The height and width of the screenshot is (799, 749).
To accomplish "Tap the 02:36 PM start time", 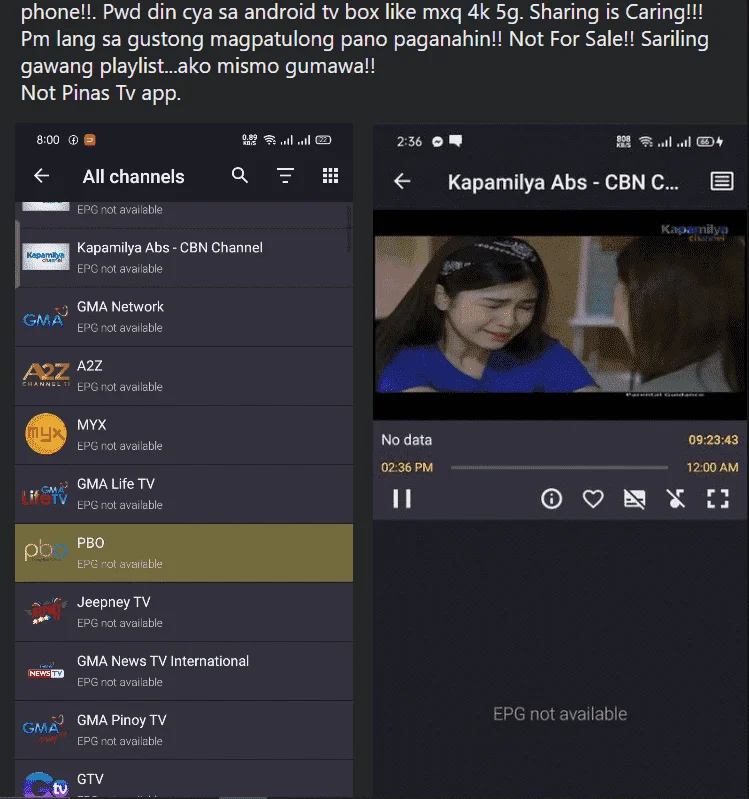I will [x=407, y=467].
